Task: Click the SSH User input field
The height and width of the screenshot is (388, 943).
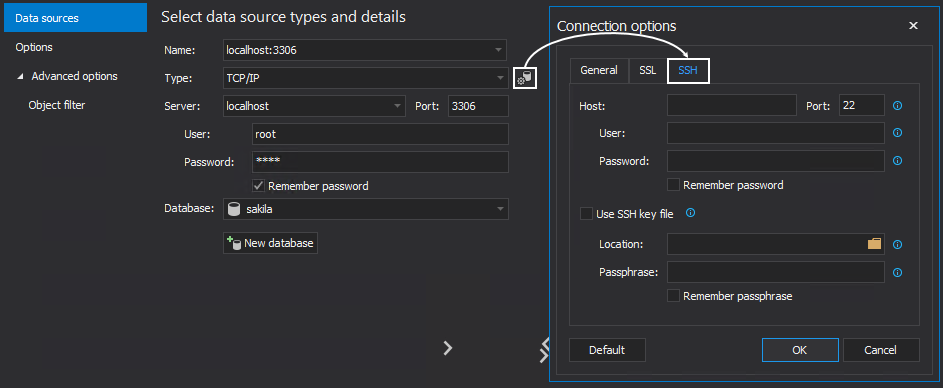Action: (x=776, y=133)
